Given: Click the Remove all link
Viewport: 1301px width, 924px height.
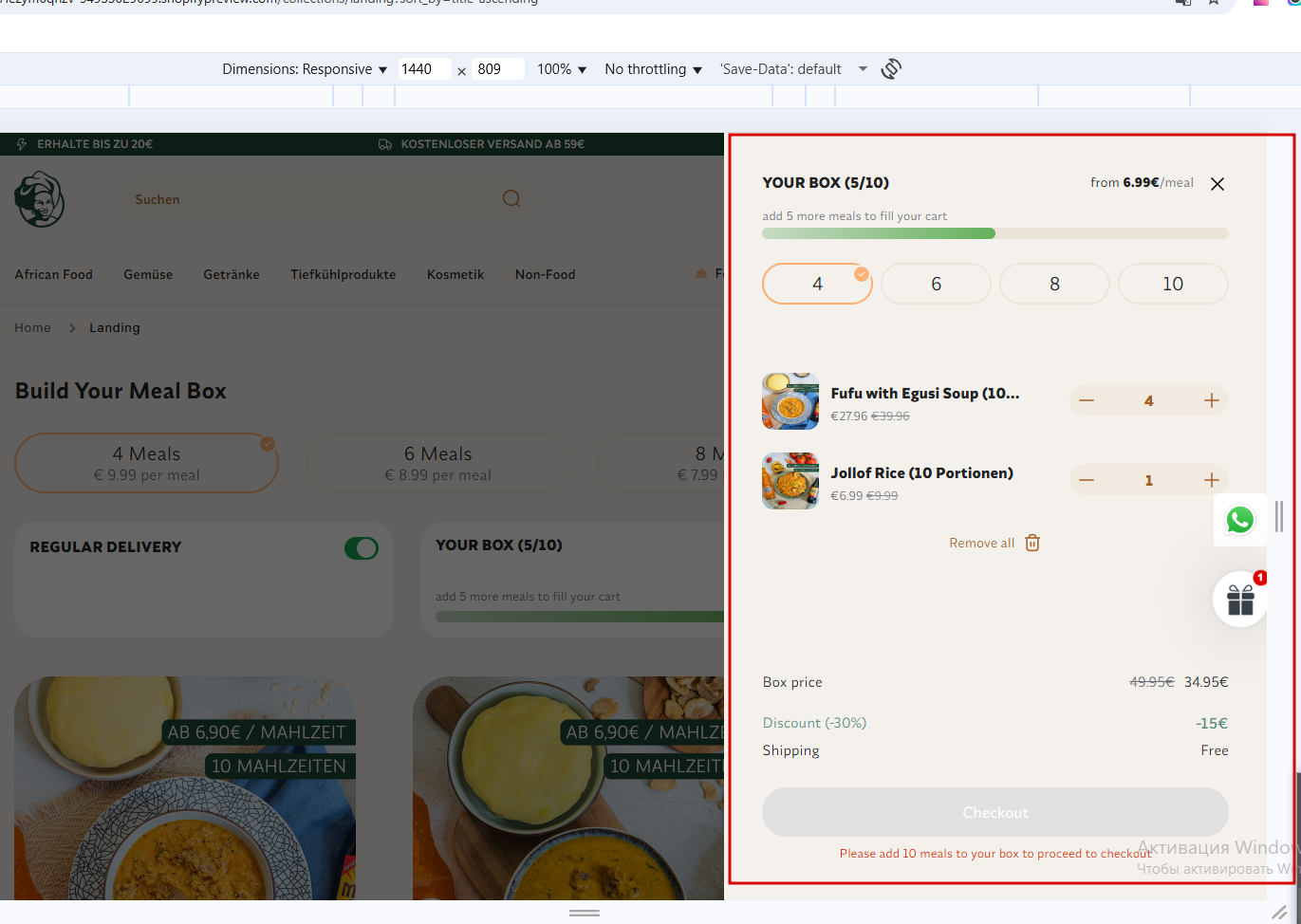Looking at the screenshot, I should 982,543.
